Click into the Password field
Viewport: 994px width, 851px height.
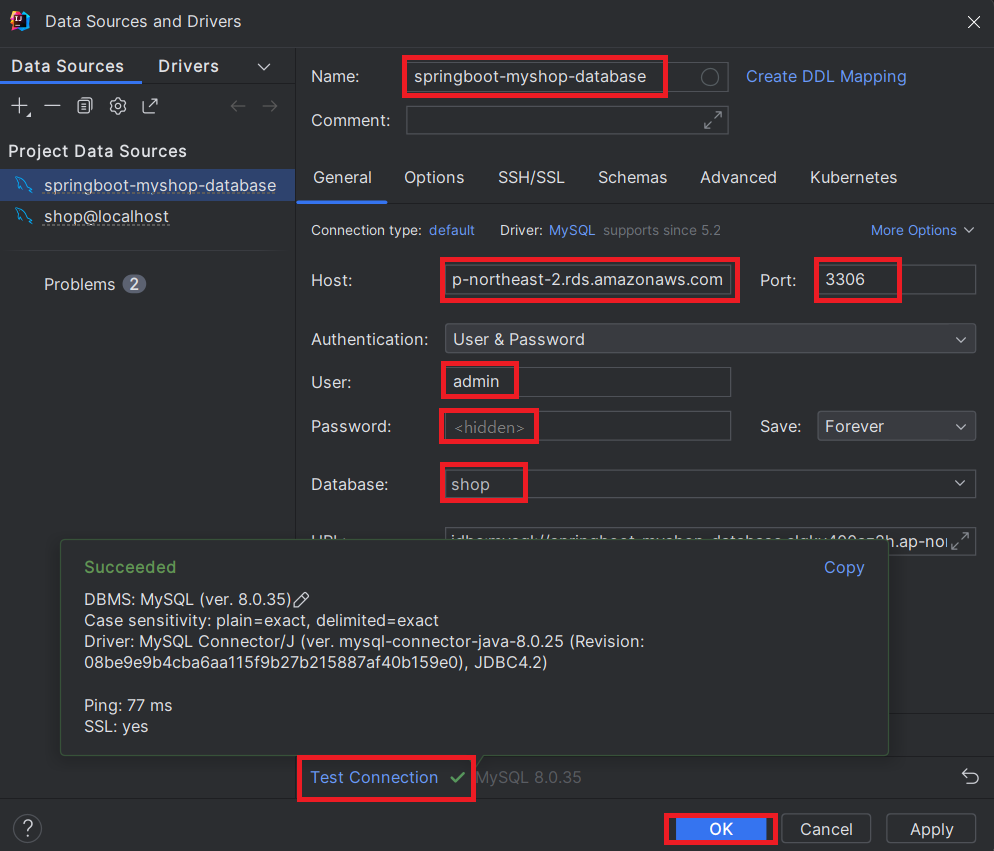588,426
